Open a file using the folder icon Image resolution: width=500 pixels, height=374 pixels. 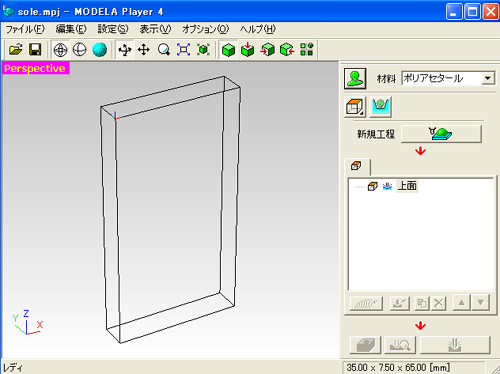coord(16,50)
